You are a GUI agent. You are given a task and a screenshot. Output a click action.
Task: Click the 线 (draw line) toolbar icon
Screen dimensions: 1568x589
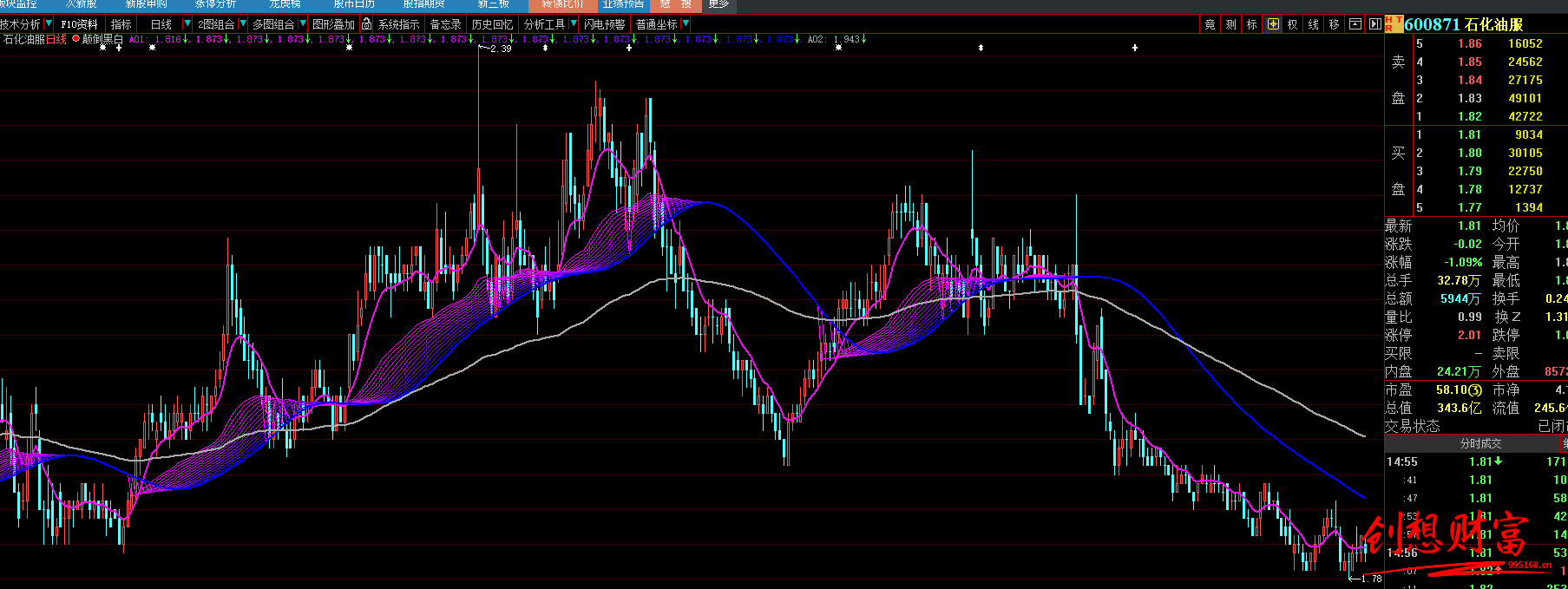click(1314, 24)
